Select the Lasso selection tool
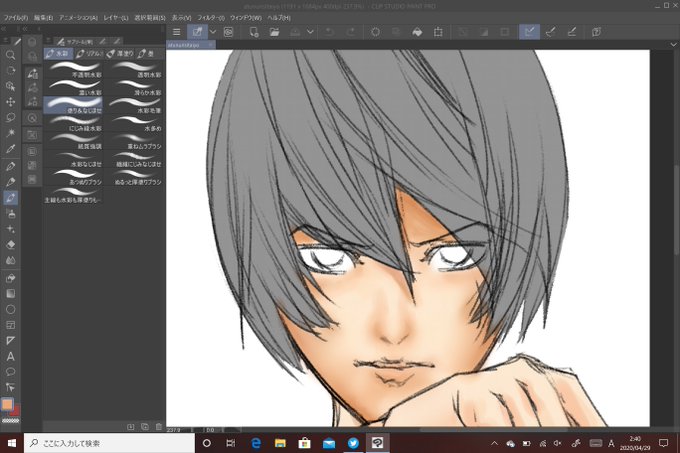680x453 pixels. 10,117
